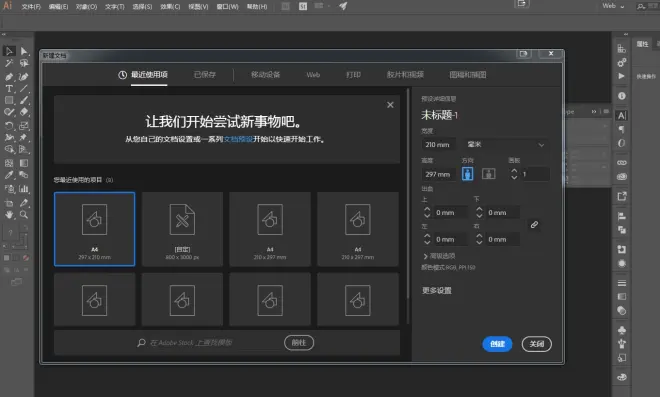
Task: Select the Rotate tool
Action: (x=9, y=125)
